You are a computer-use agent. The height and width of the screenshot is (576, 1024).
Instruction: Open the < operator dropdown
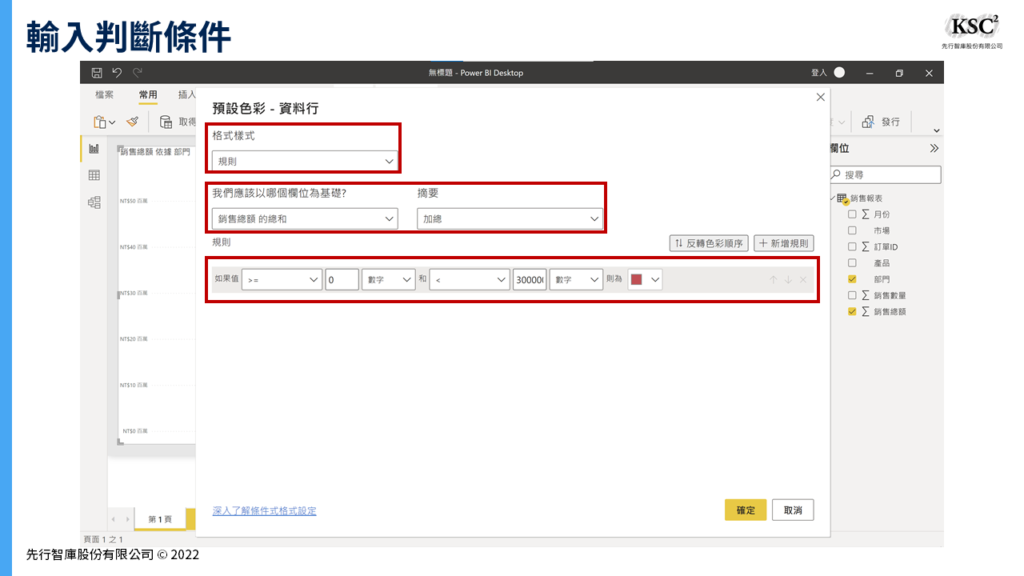[x=469, y=280]
